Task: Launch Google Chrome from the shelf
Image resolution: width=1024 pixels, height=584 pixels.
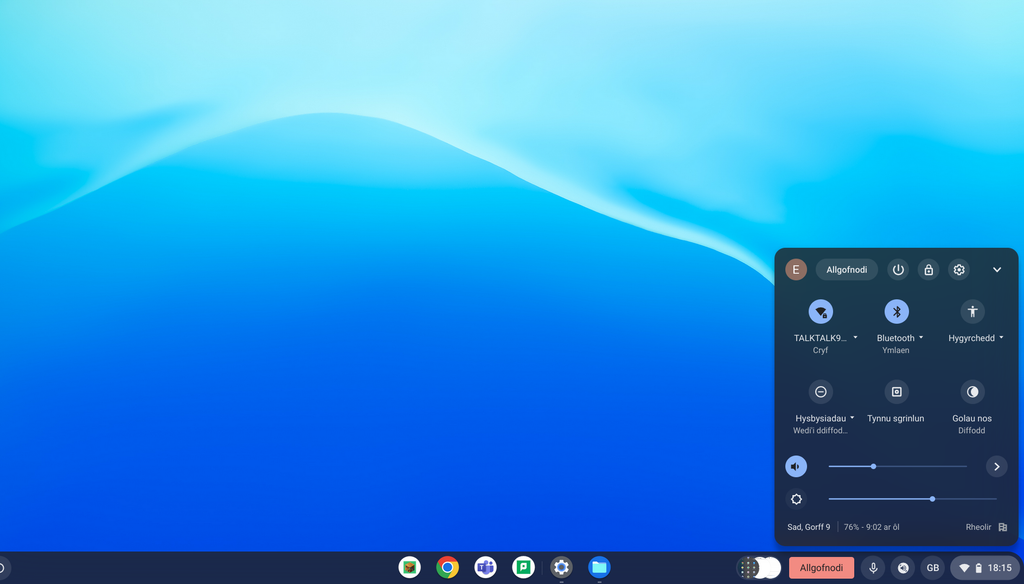Action: tap(447, 567)
